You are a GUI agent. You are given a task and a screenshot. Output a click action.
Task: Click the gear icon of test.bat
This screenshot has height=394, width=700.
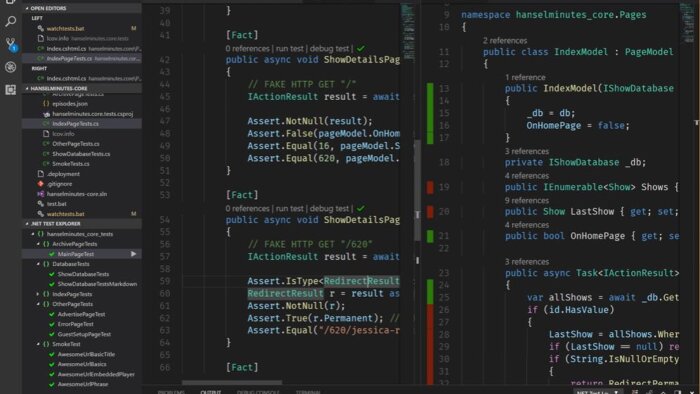tap(41, 204)
